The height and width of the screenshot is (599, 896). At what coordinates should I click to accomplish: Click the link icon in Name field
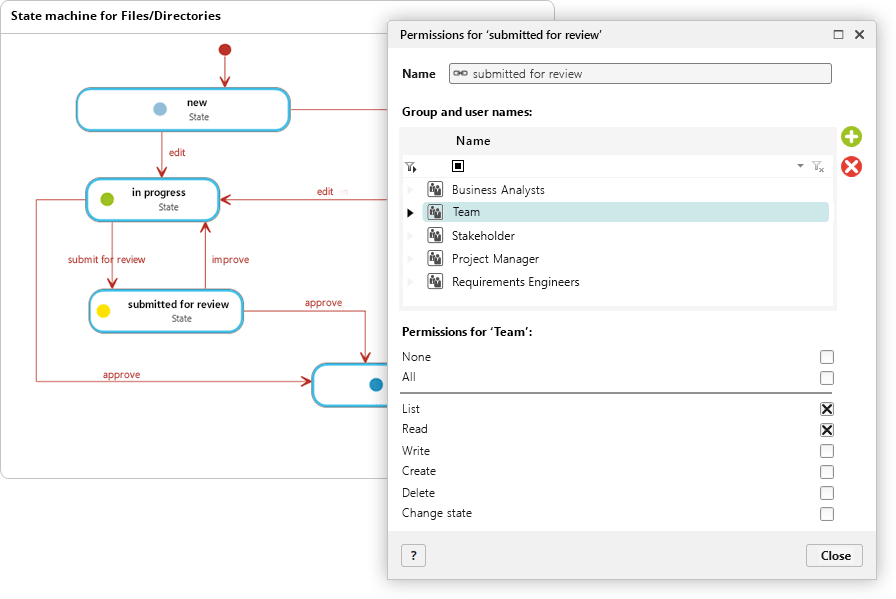(461, 73)
